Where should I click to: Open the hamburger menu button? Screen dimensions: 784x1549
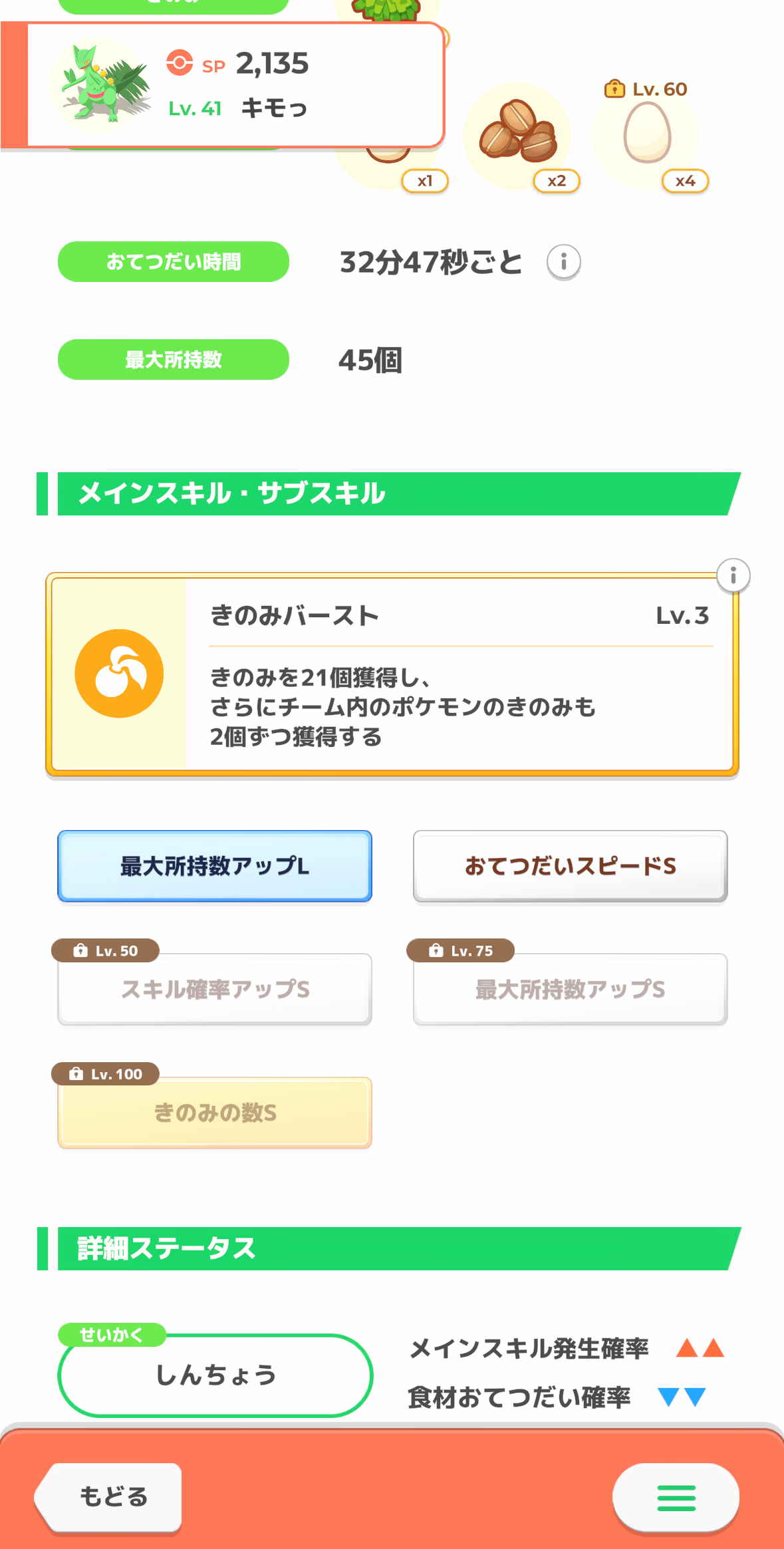point(676,1498)
